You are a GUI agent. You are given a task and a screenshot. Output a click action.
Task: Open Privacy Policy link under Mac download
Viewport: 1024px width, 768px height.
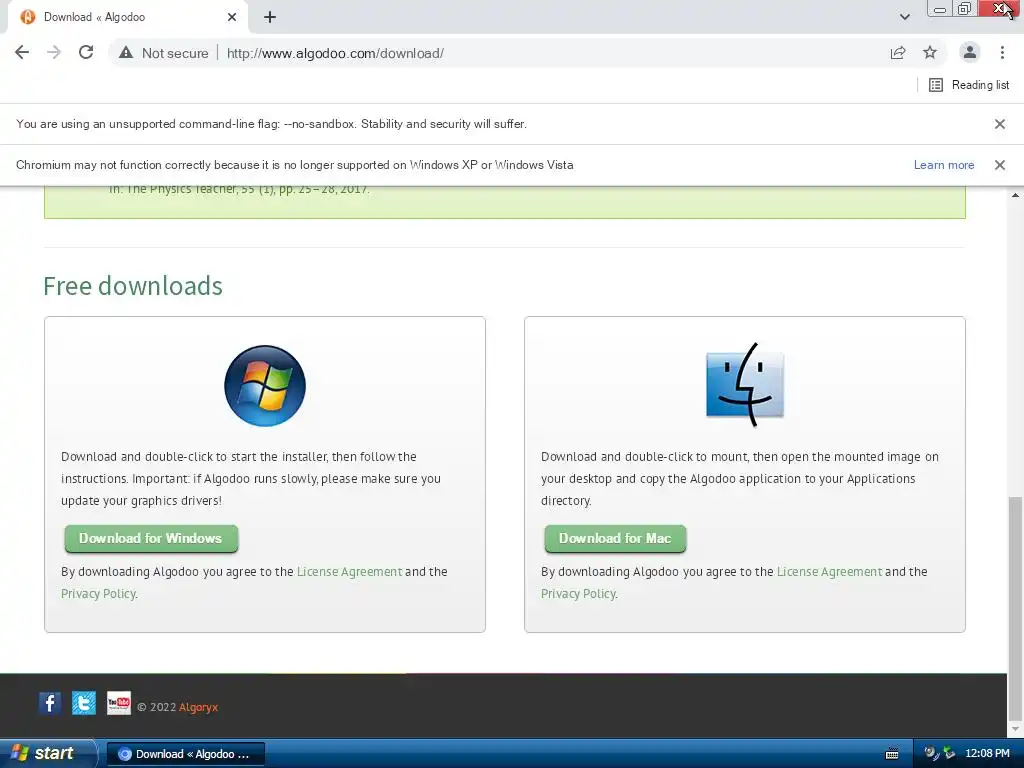[x=579, y=594]
